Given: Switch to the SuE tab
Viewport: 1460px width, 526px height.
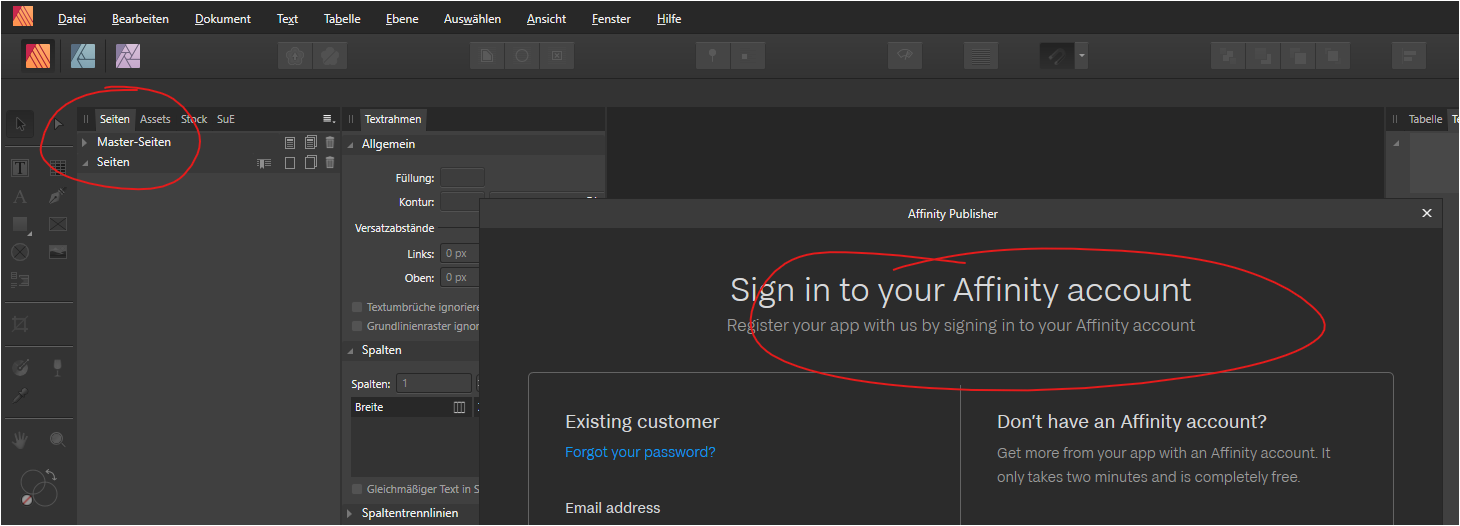Looking at the screenshot, I should tap(226, 119).
